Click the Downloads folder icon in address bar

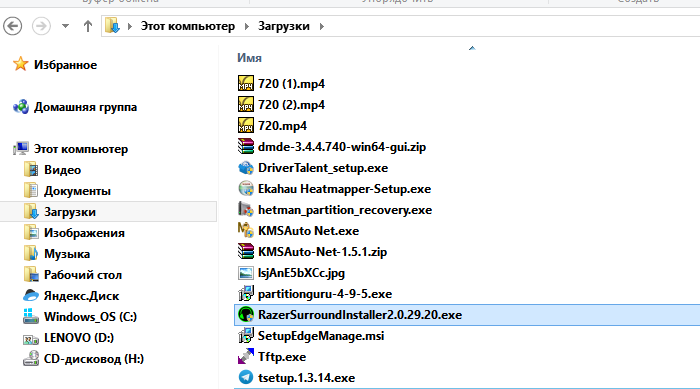(x=112, y=26)
